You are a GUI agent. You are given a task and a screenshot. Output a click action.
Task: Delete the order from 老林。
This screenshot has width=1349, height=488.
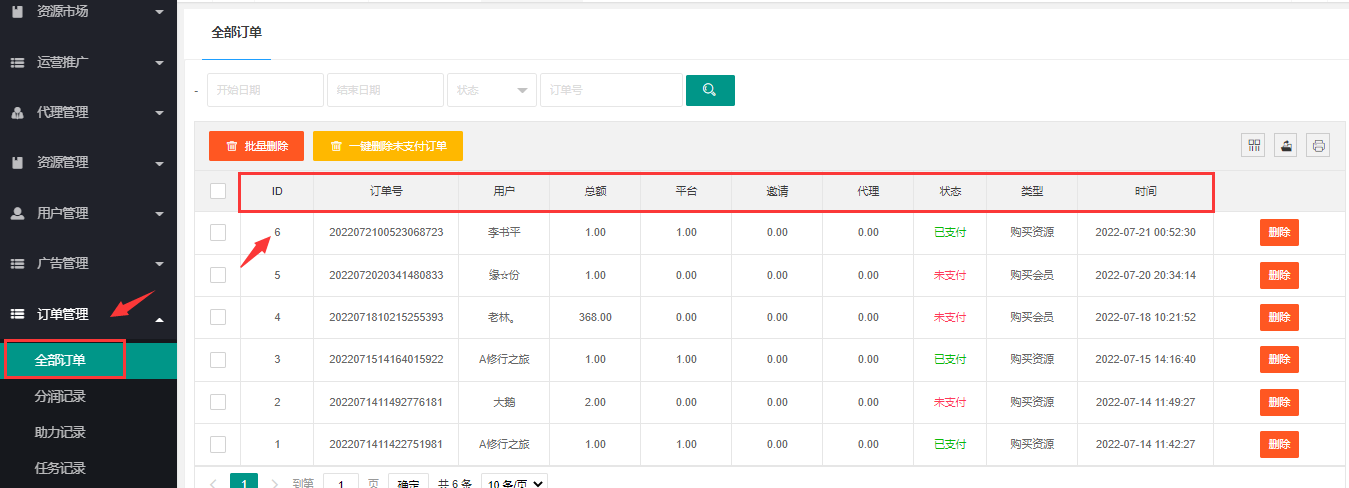click(x=1279, y=317)
